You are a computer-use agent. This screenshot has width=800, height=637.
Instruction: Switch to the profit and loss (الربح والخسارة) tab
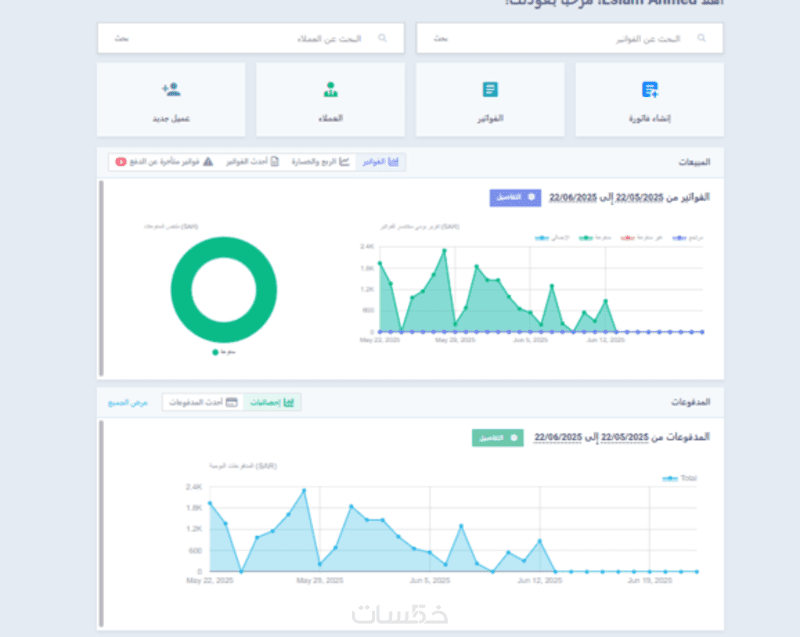coord(320,162)
